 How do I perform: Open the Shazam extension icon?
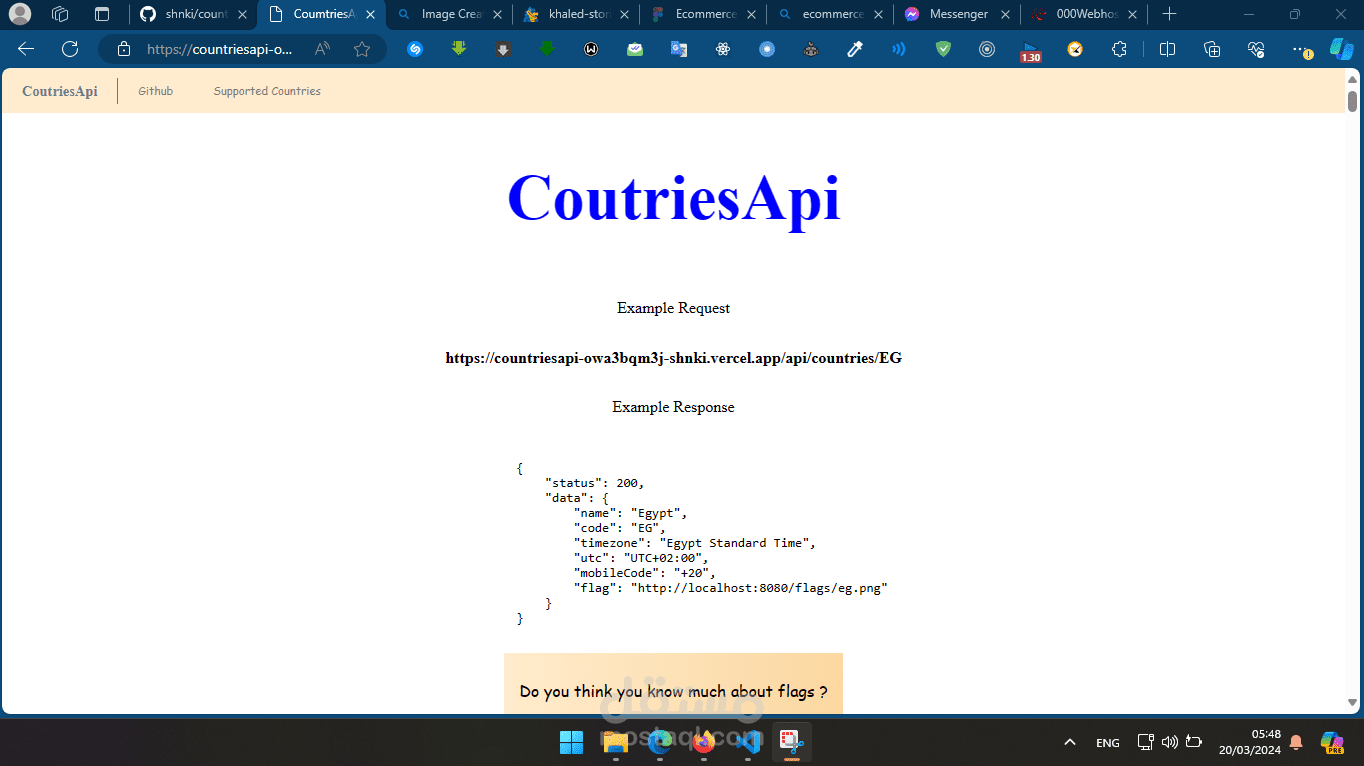(414, 48)
